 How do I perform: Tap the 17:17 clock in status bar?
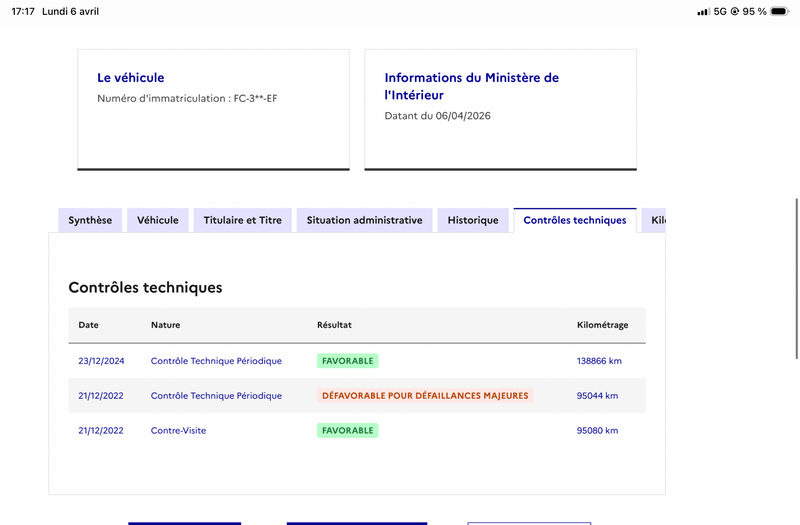[23, 11]
